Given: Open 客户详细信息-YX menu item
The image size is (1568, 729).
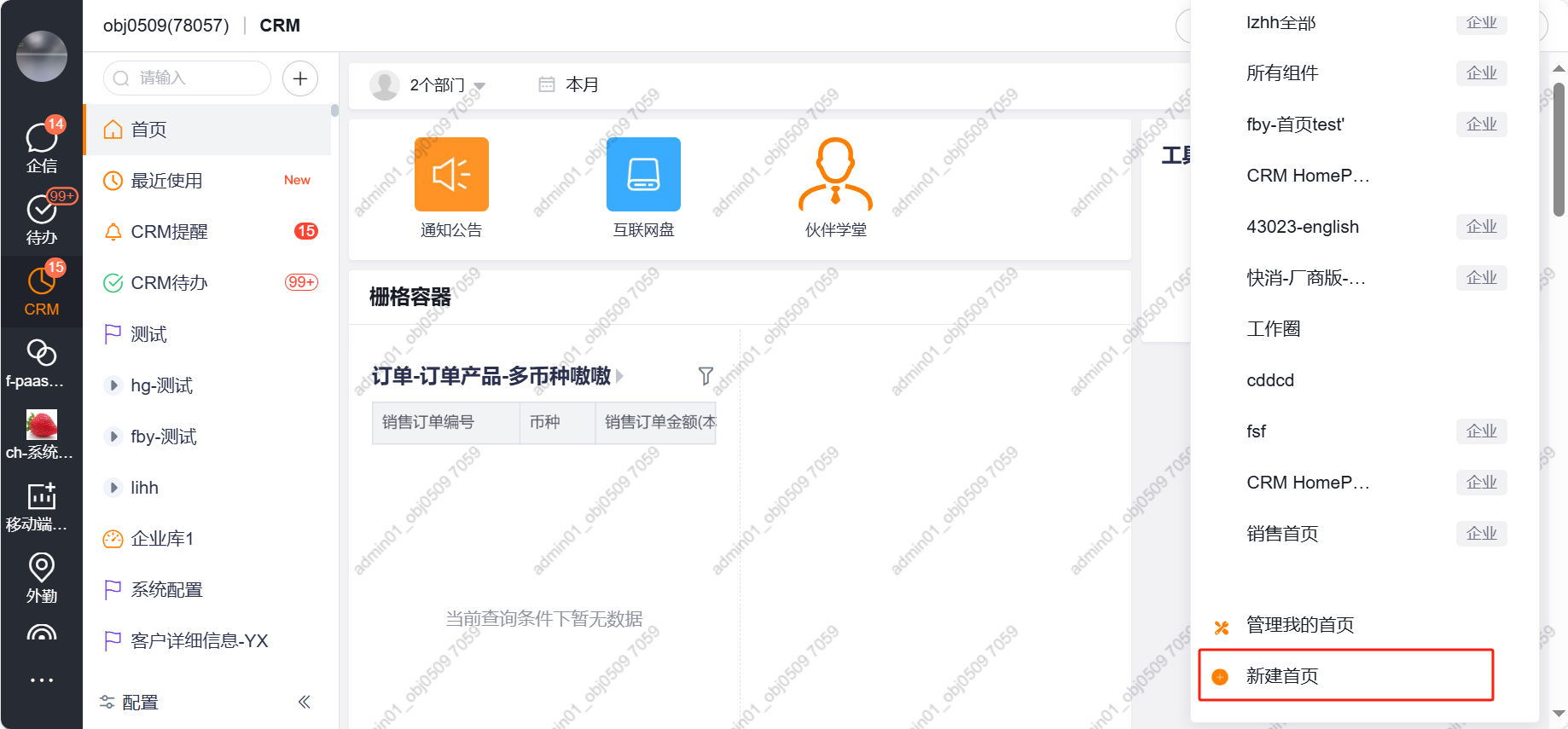Looking at the screenshot, I should pyautogui.click(x=207, y=641).
